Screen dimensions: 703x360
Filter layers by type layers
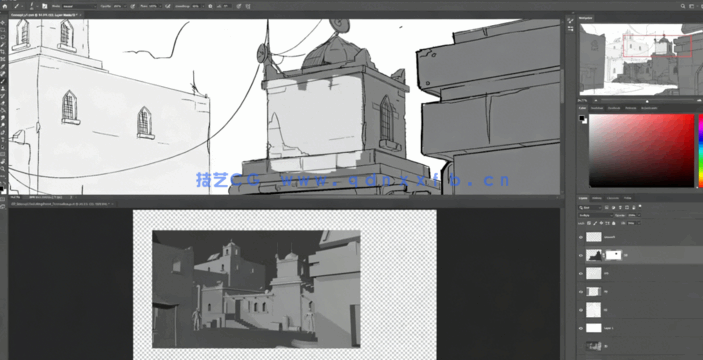point(620,208)
